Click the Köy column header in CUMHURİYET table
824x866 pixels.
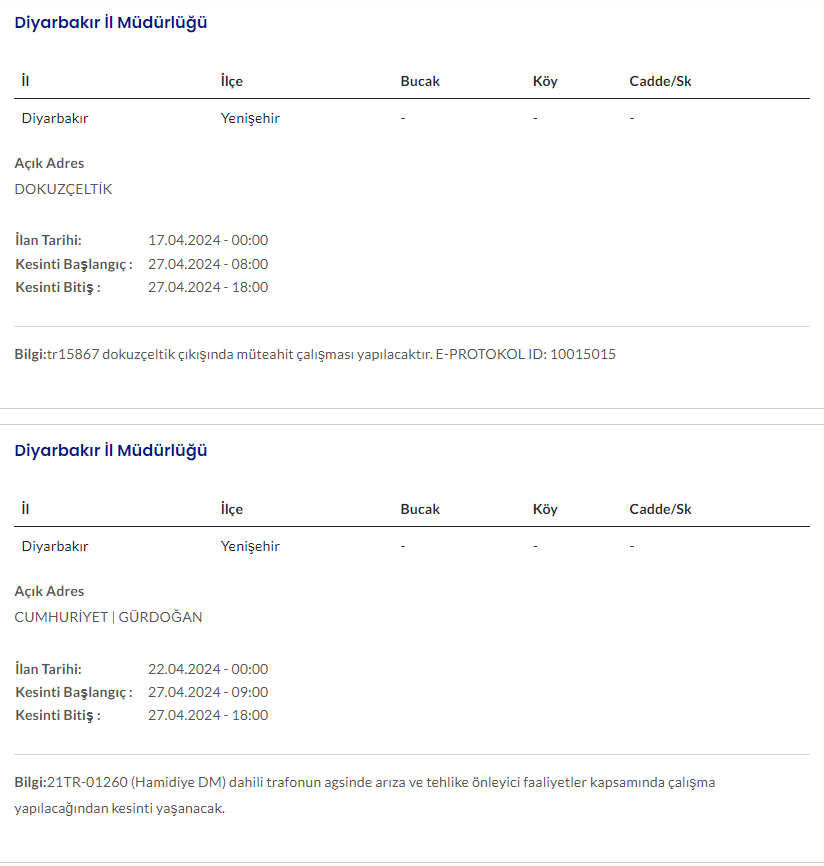click(545, 509)
